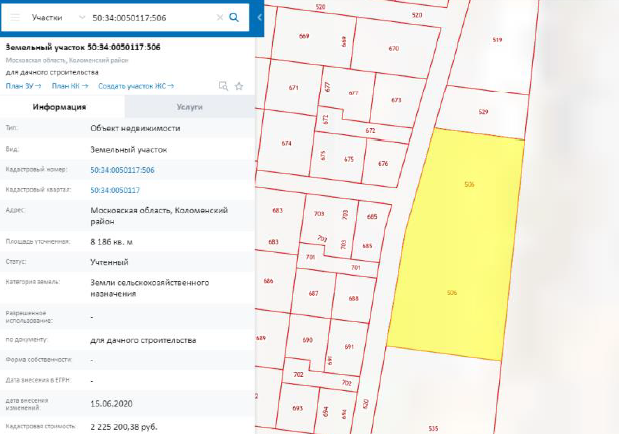Select parcel 529 on the map
This screenshot has width=619, height=434.
click(x=483, y=112)
